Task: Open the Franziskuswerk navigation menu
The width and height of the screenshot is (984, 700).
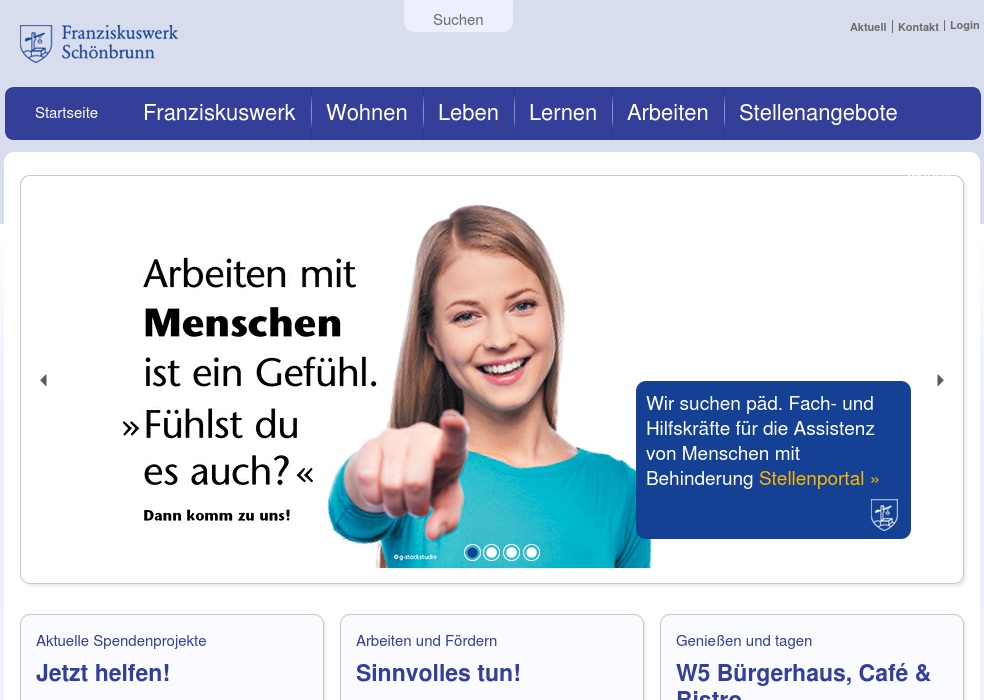Action: [219, 113]
